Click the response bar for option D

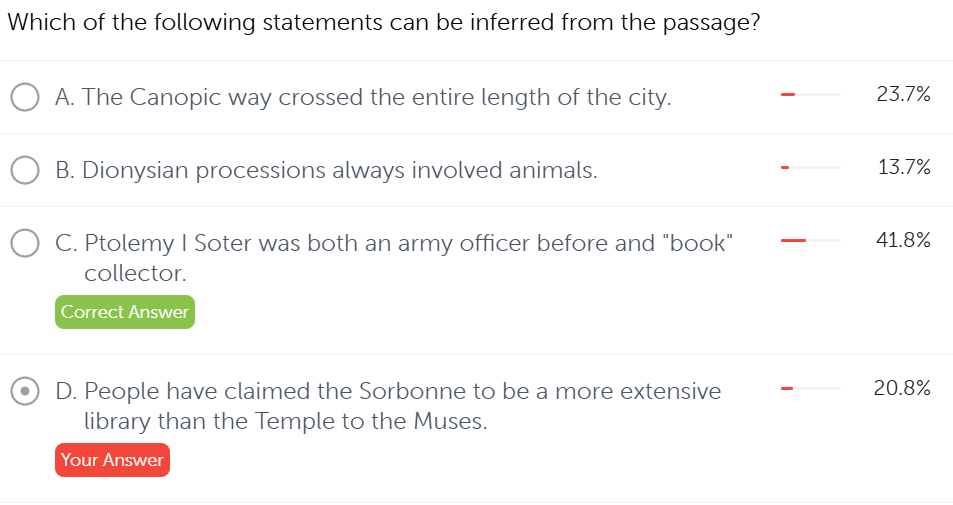click(x=811, y=388)
